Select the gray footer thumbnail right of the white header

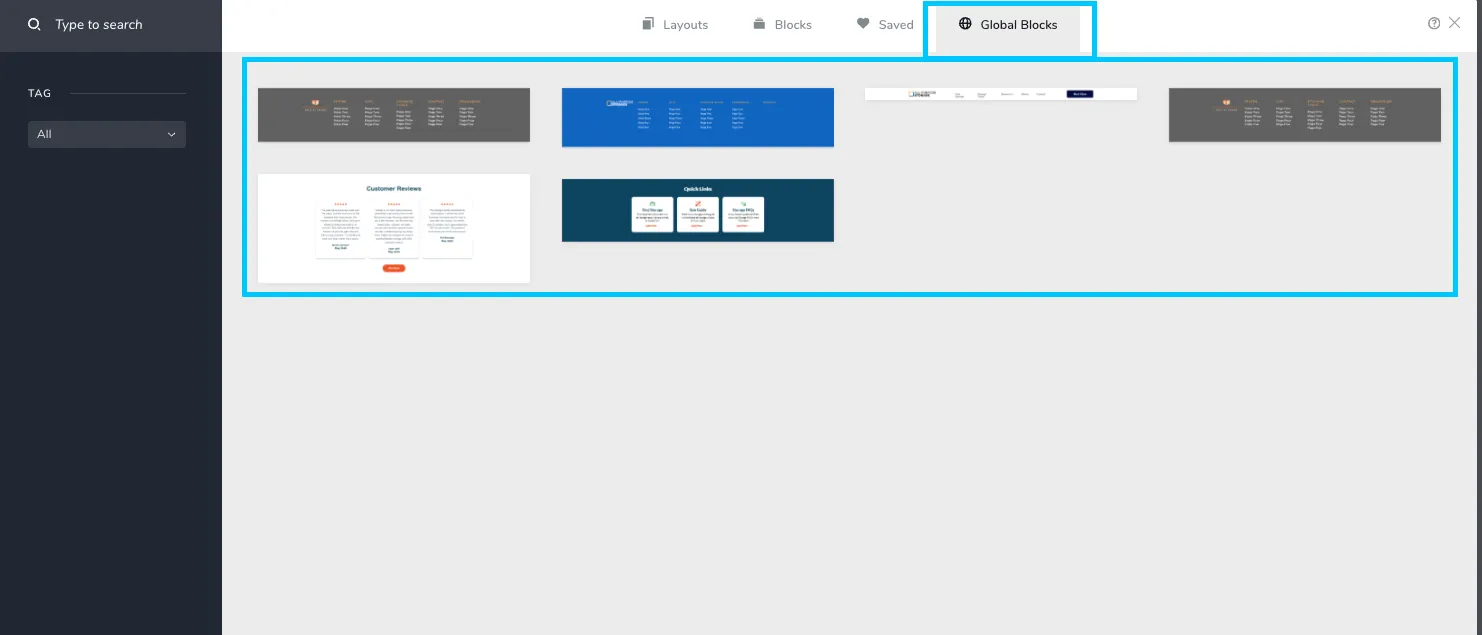click(x=1305, y=115)
